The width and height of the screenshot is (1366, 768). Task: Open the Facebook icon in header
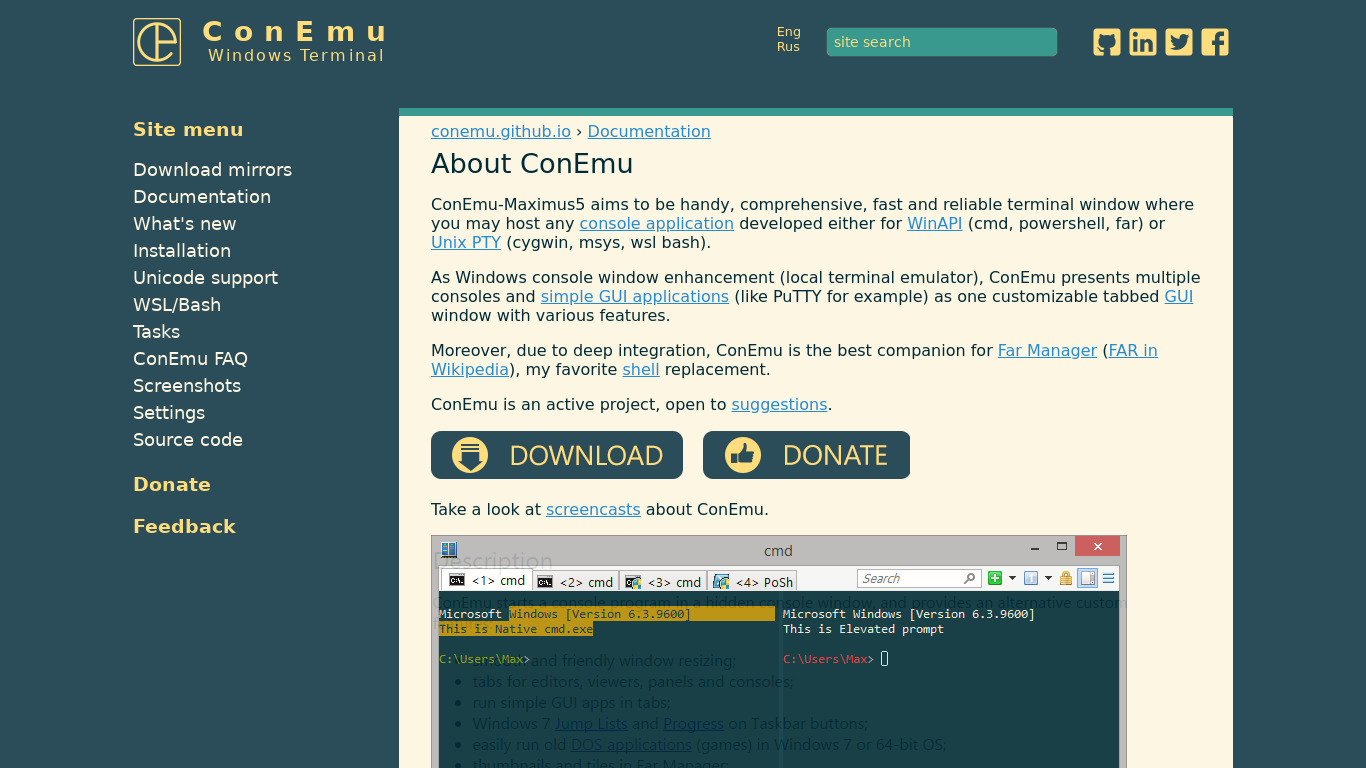tap(1215, 42)
